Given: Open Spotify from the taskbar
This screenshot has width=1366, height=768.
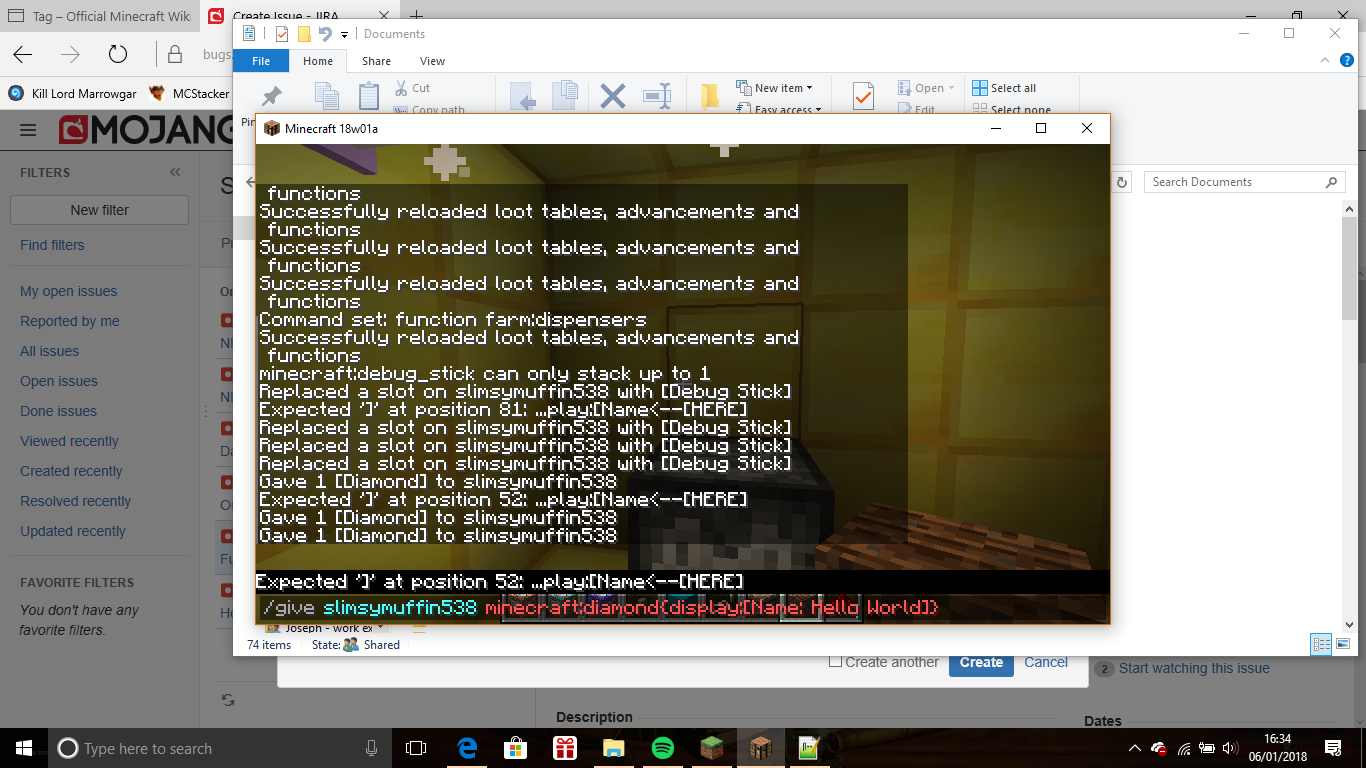Looking at the screenshot, I should point(662,748).
